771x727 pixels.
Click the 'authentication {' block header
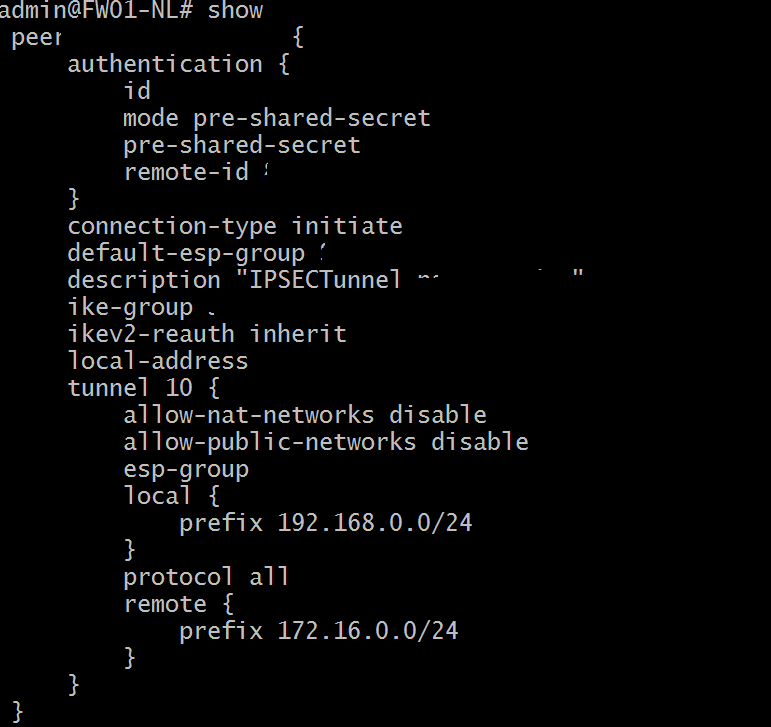point(178,64)
